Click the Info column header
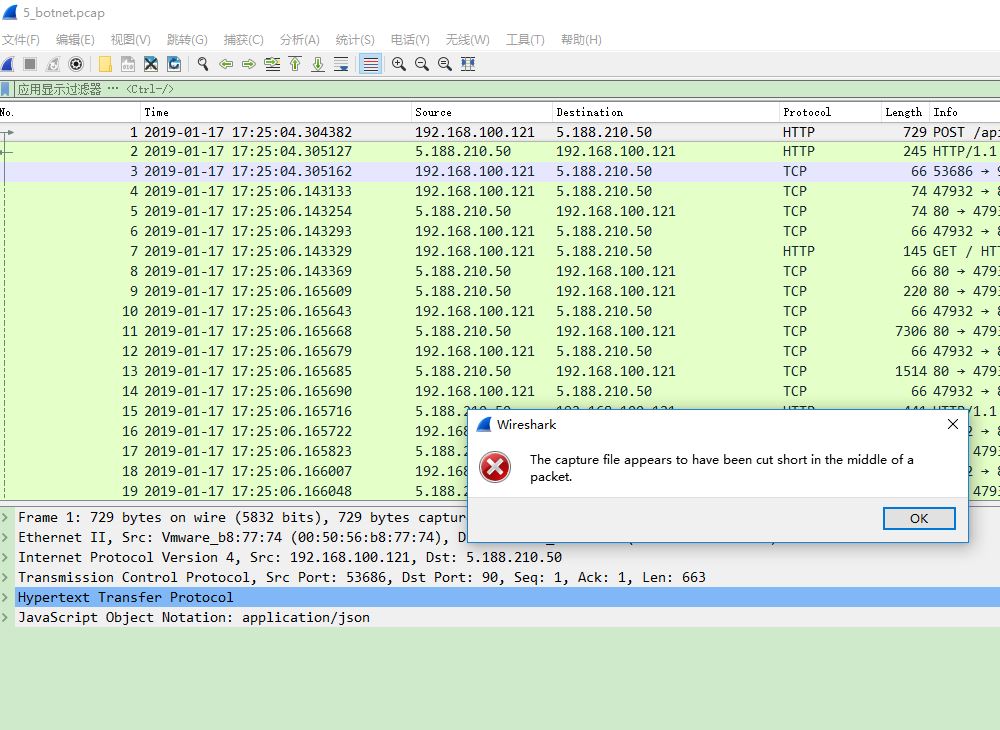The height and width of the screenshot is (730, 1000). point(965,112)
